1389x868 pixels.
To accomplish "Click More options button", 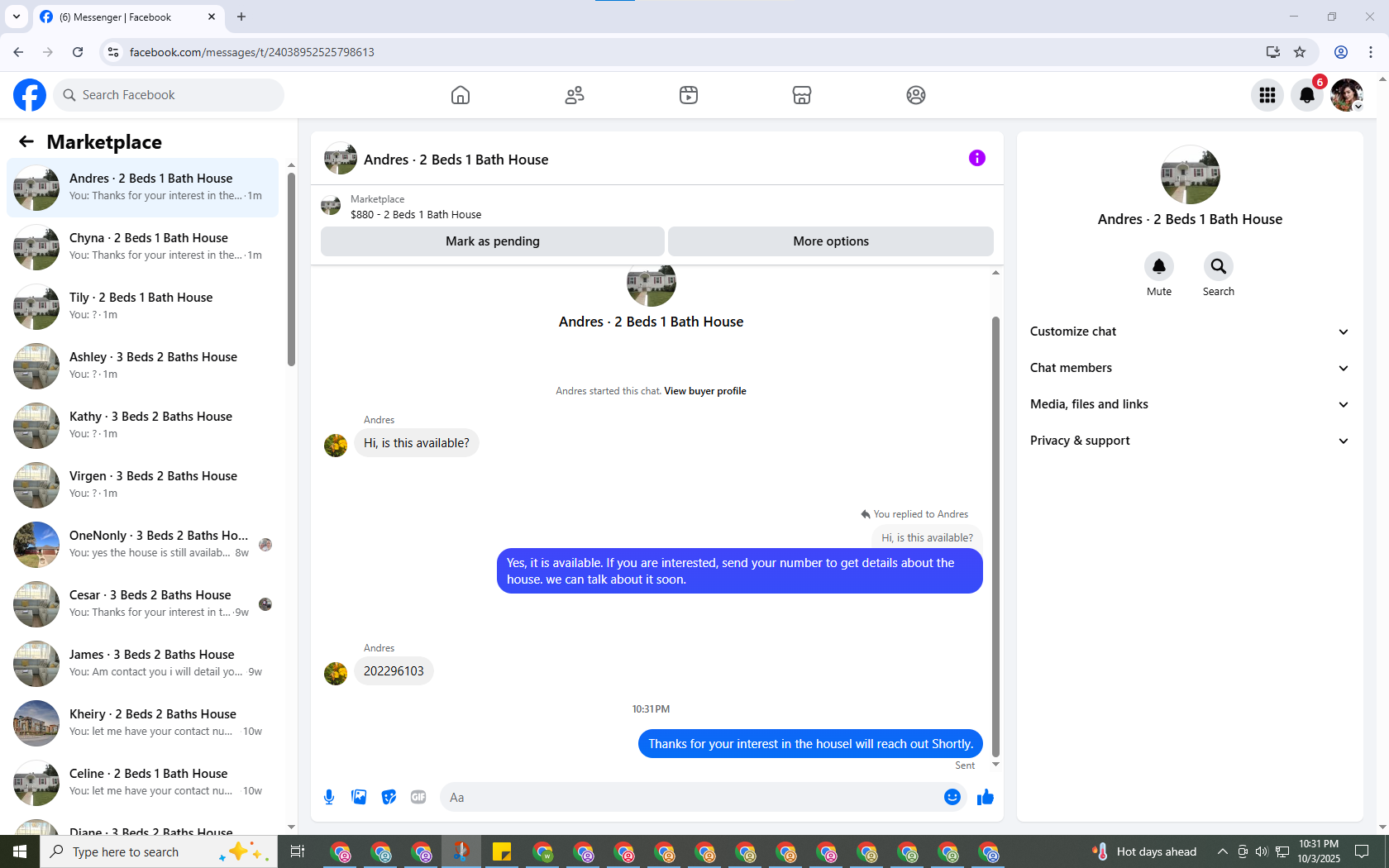I will [x=831, y=241].
